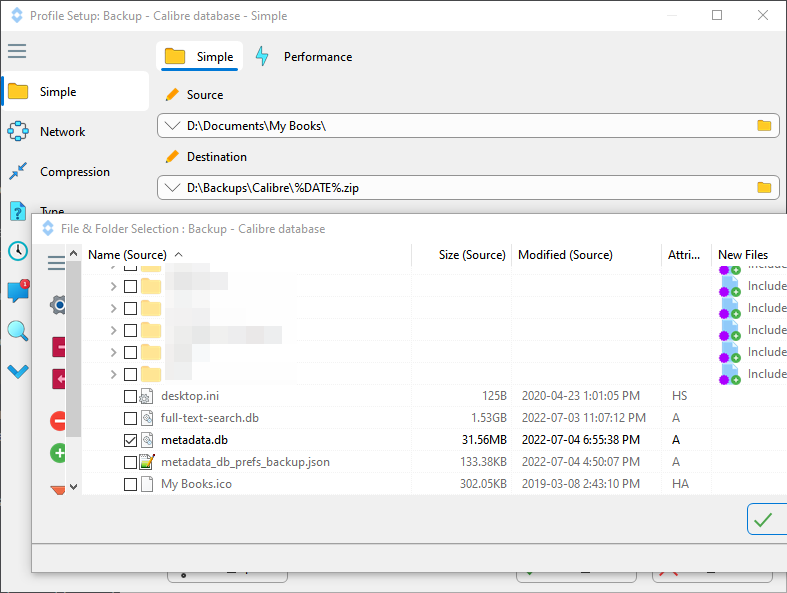Click the pencil icon next to Source
This screenshot has height=593, width=787.
click(x=172, y=94)
